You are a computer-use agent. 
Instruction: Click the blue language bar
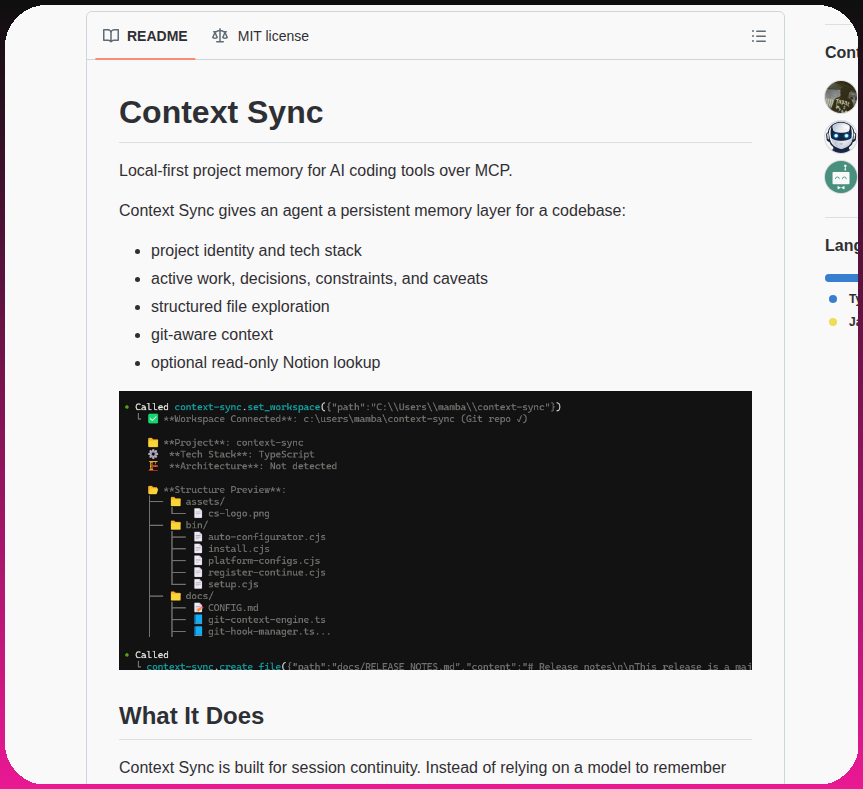coord(842,278)
